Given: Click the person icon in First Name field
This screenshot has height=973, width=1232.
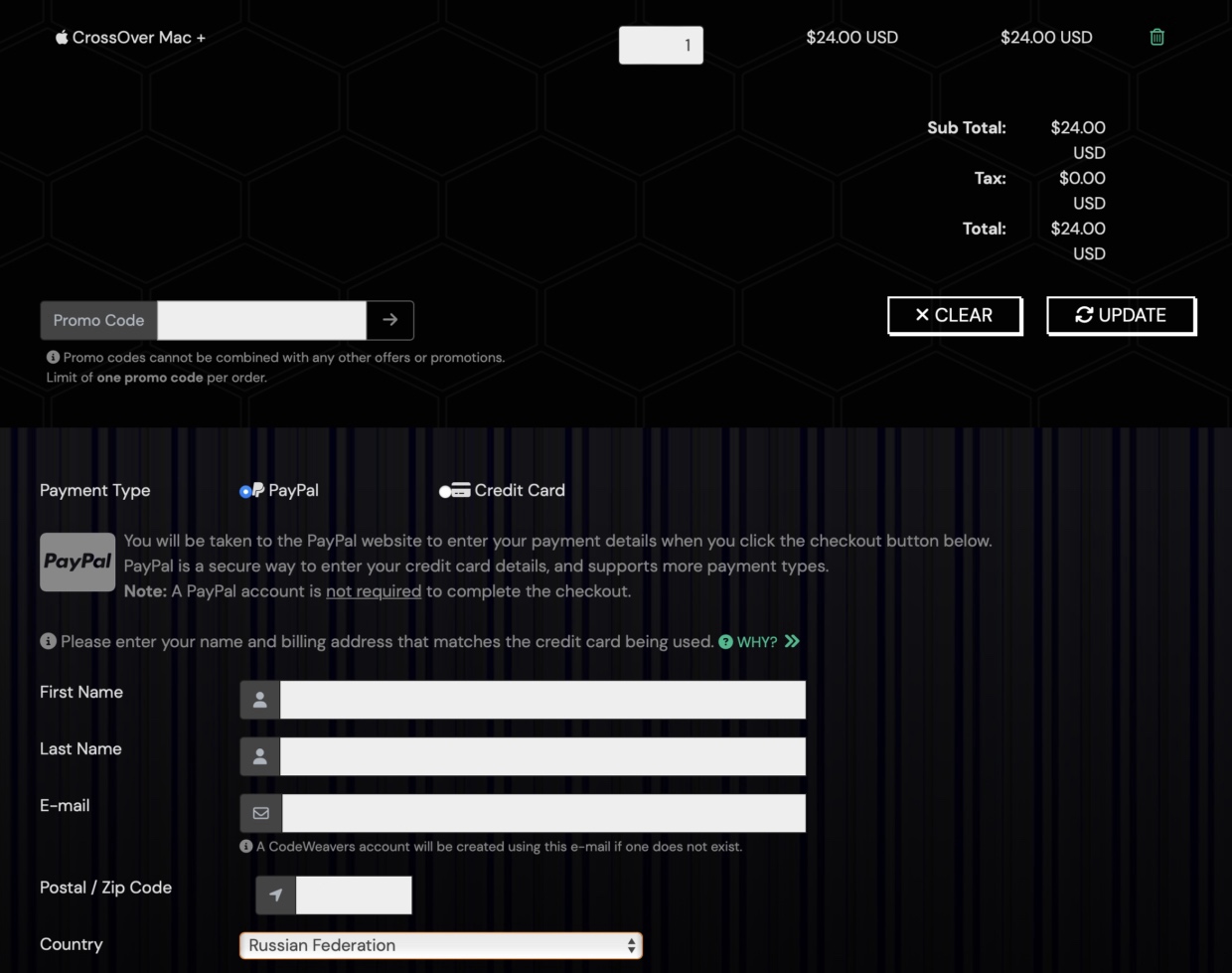Looking at the screenshot, I should pos(260,700).
